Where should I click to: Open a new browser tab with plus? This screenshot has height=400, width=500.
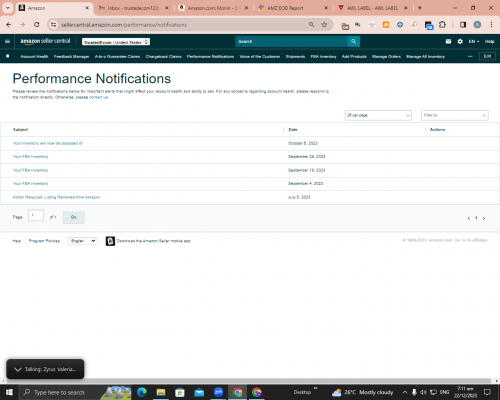pos(420,8)
